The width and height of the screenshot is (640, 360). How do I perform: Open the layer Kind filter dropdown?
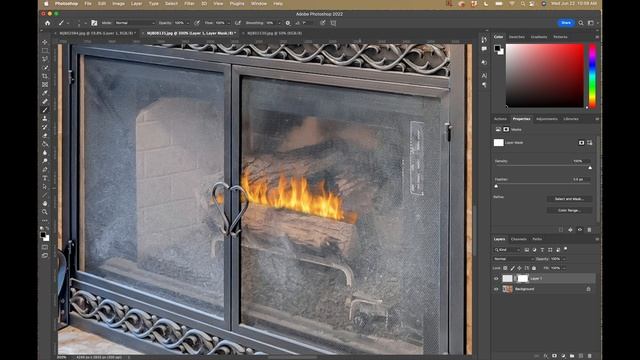(x=507, y=250)
